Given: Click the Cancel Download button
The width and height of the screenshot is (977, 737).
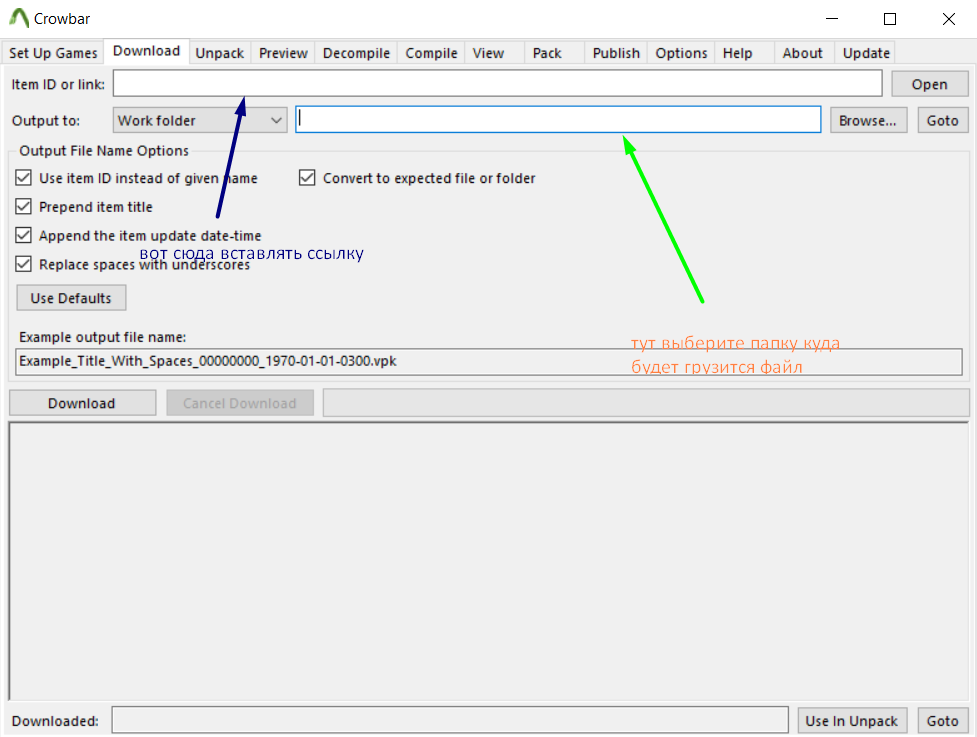Looking at the screenshot, I should point(240,403).
